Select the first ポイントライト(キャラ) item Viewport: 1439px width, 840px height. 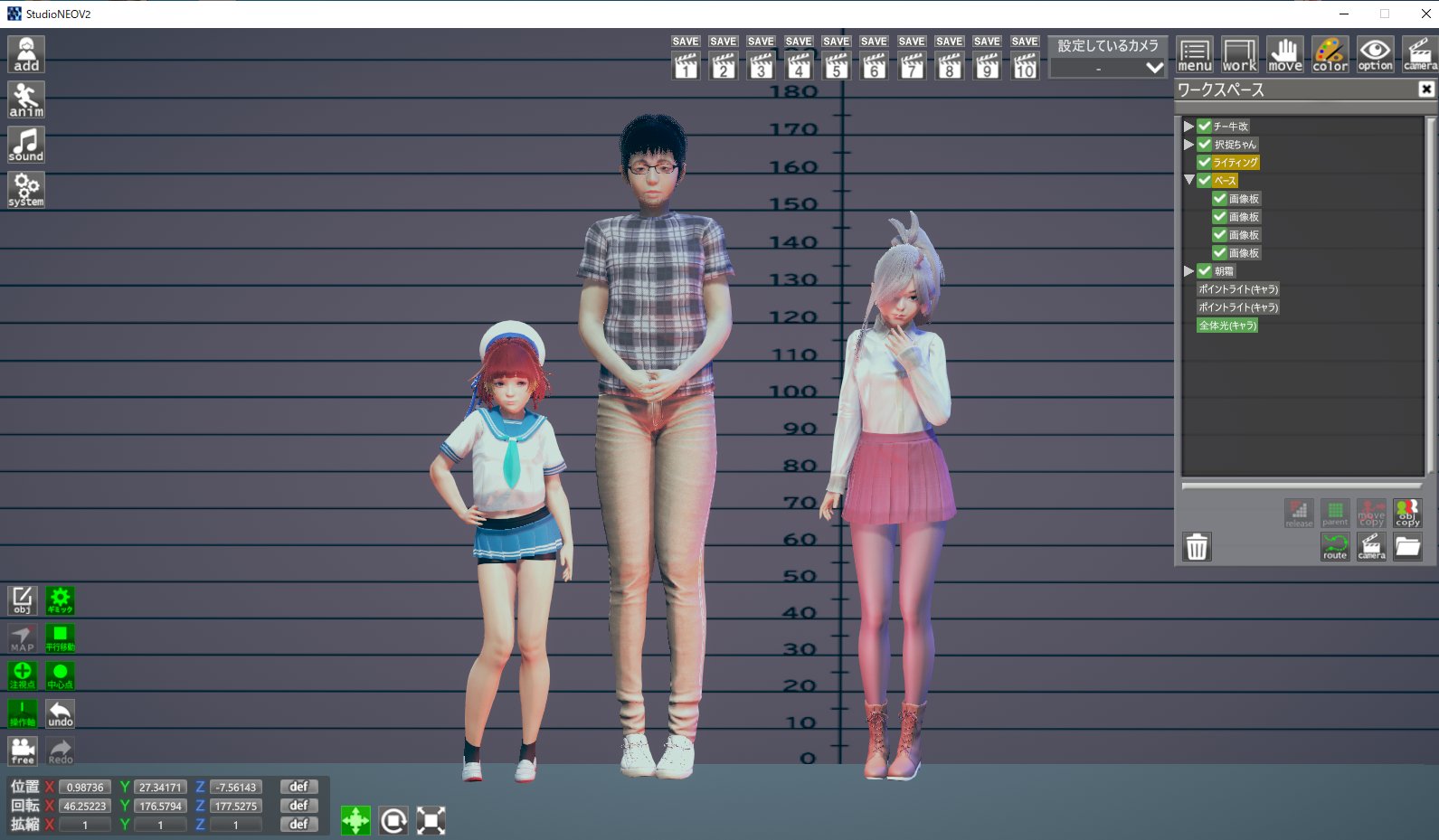1238,289
